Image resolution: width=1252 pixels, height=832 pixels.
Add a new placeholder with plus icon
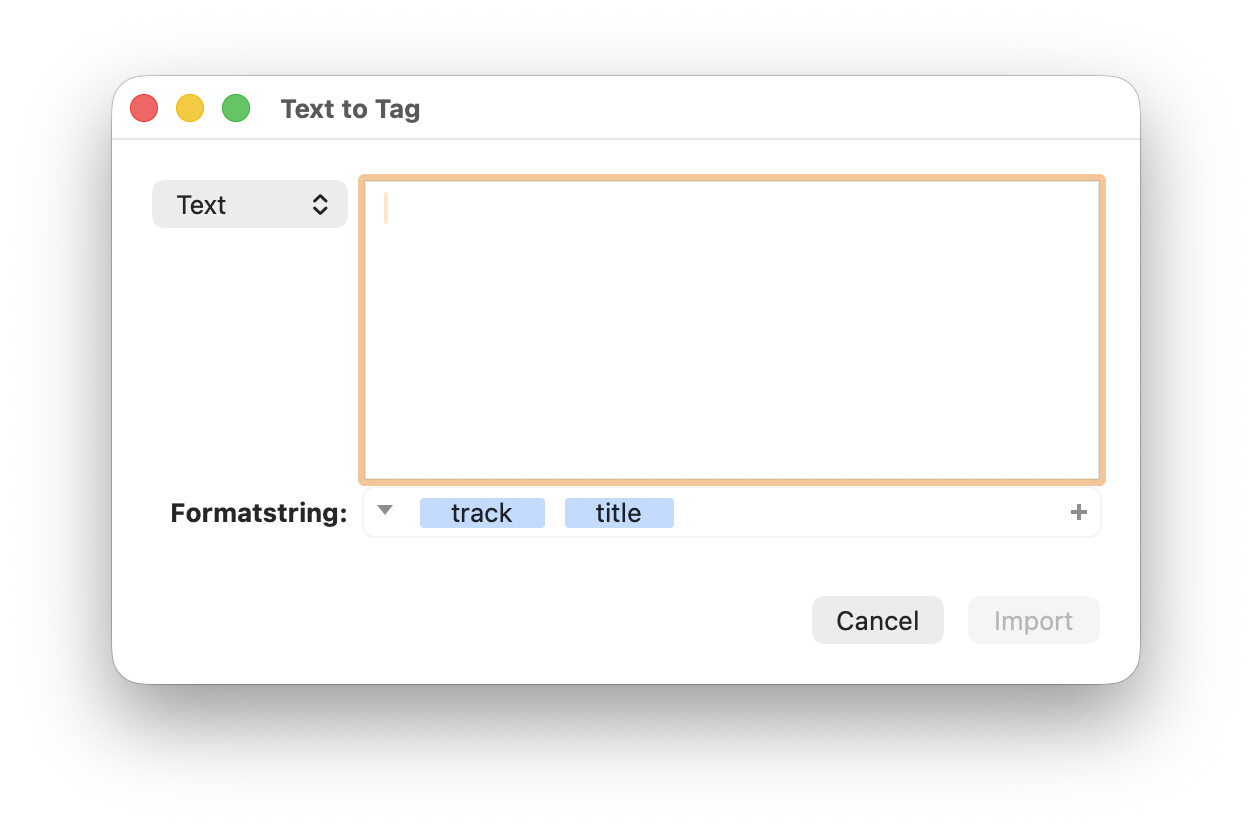1078,513
